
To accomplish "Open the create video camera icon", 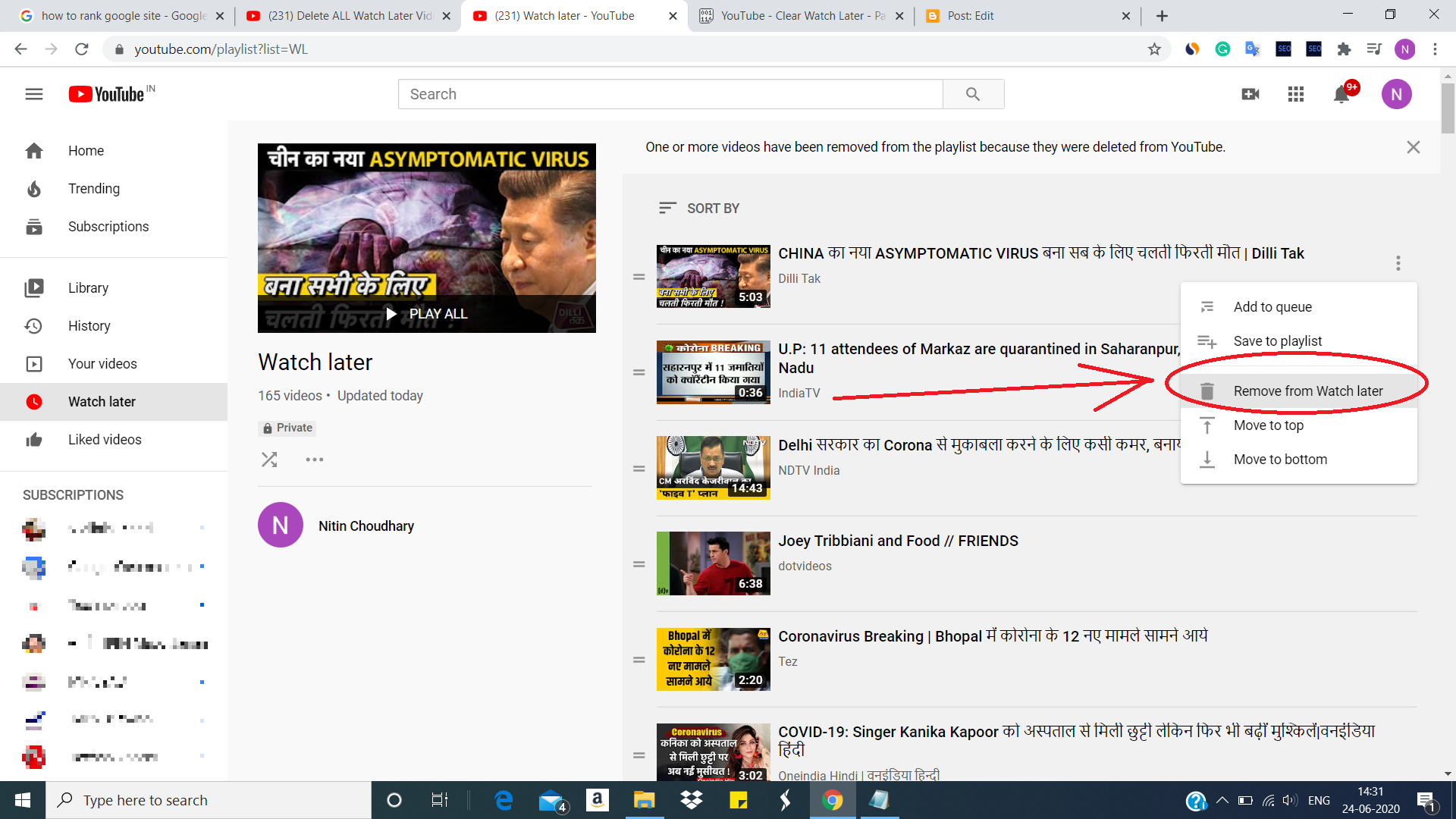I will point(1250,94).
